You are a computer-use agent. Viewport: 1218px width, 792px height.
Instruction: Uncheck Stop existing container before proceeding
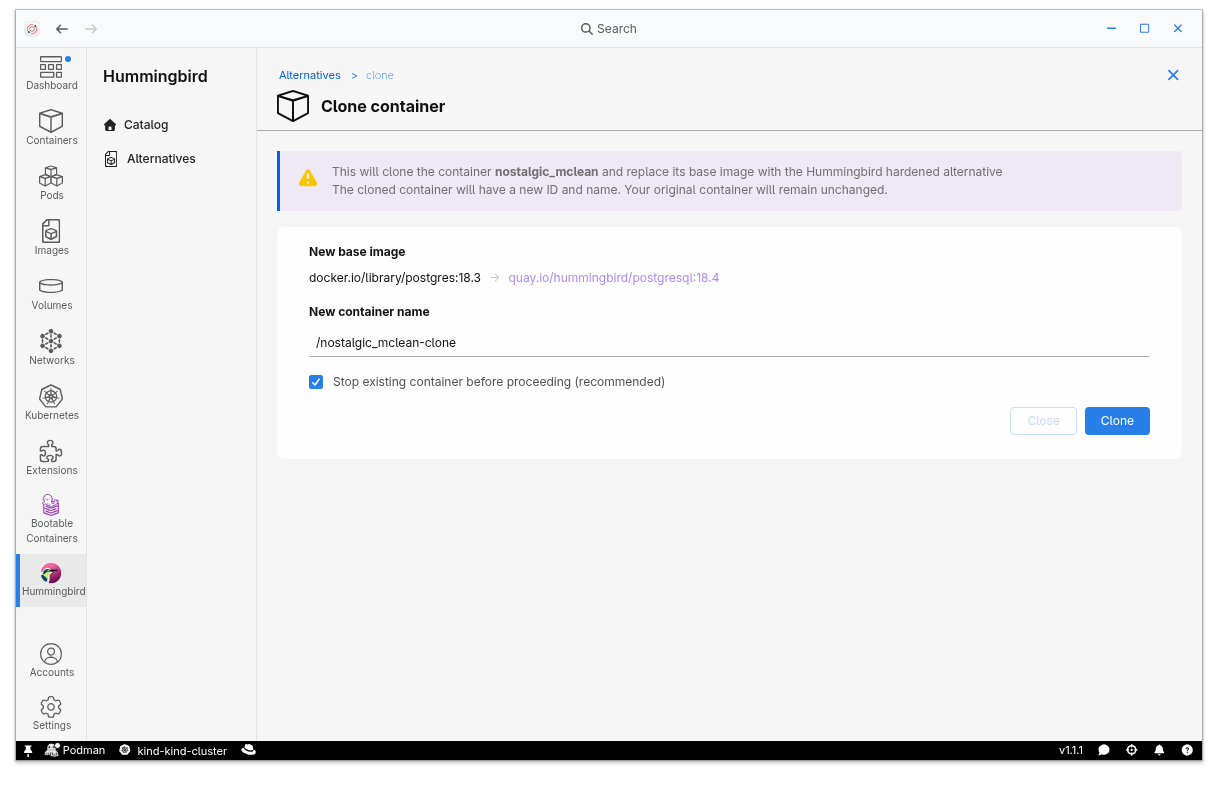coord(316,382)
